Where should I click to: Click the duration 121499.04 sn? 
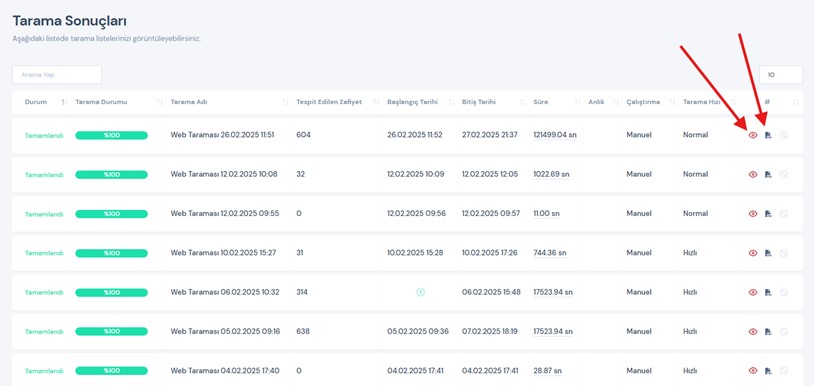[555, 135]
